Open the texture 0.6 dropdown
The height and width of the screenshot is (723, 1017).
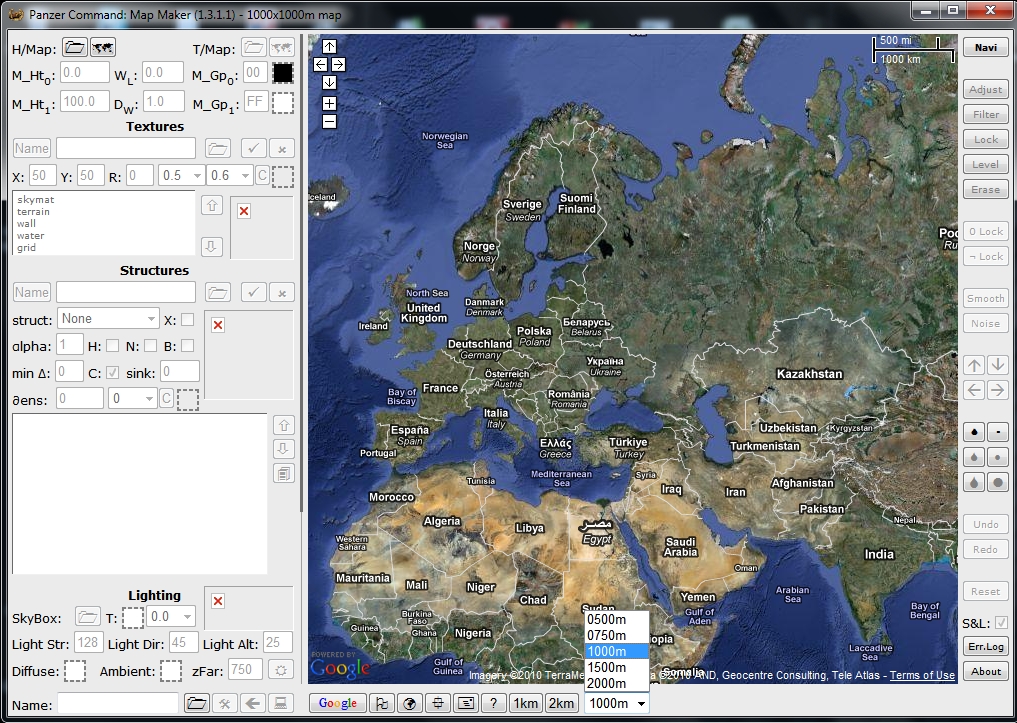(x=230, y=176)
